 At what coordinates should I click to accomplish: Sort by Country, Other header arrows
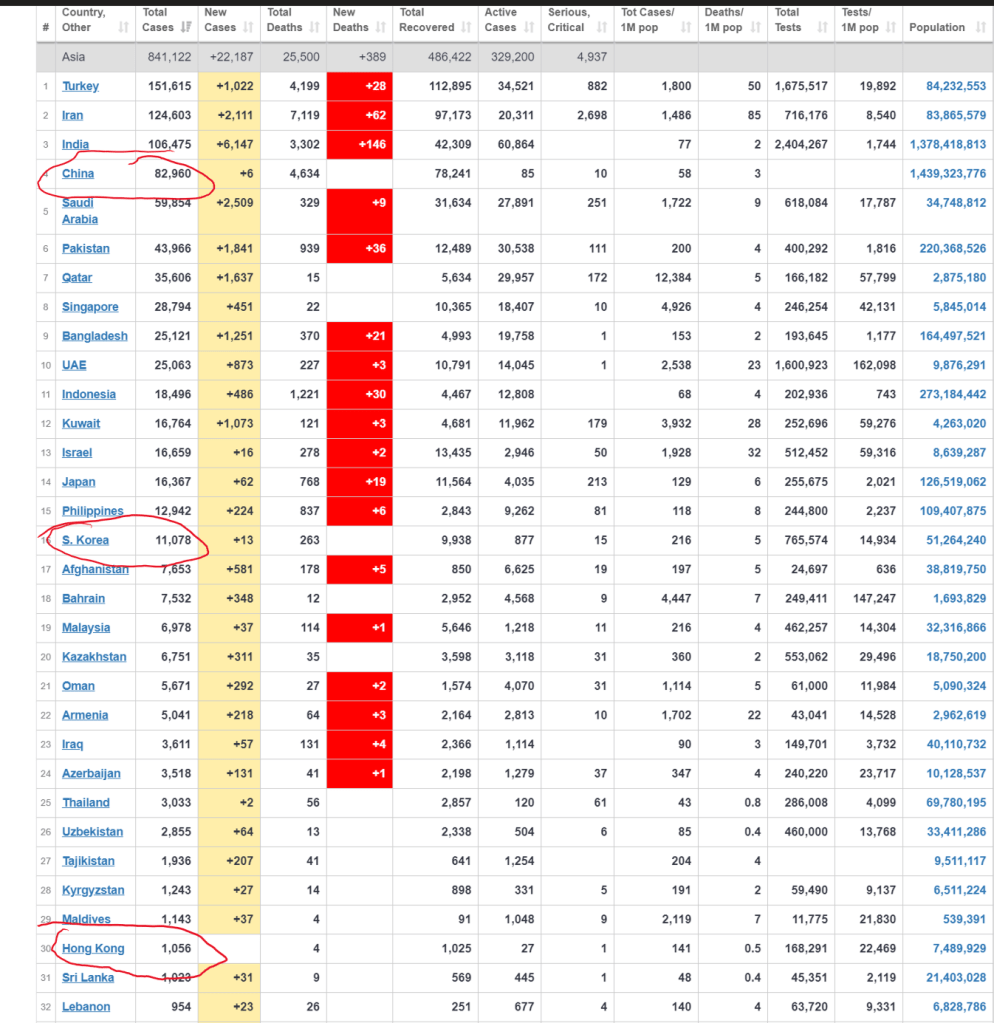[124, 28]
